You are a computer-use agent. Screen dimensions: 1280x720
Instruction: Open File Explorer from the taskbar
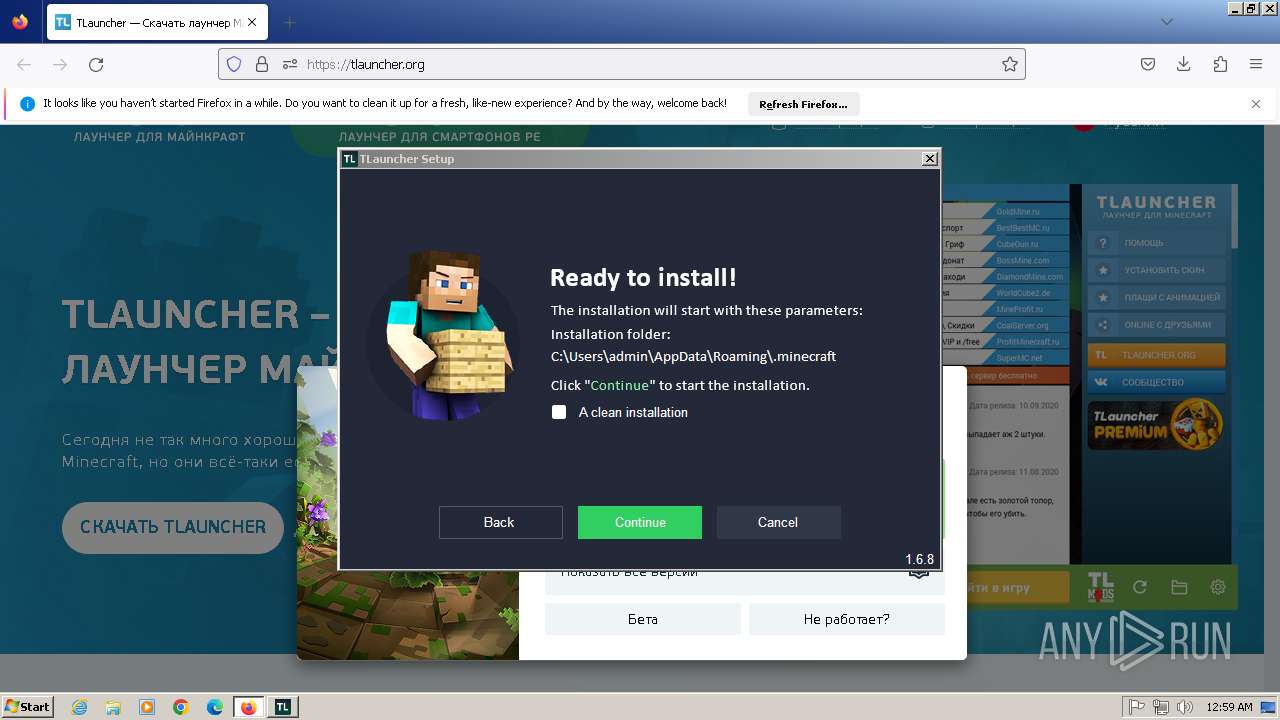(113, 707)
